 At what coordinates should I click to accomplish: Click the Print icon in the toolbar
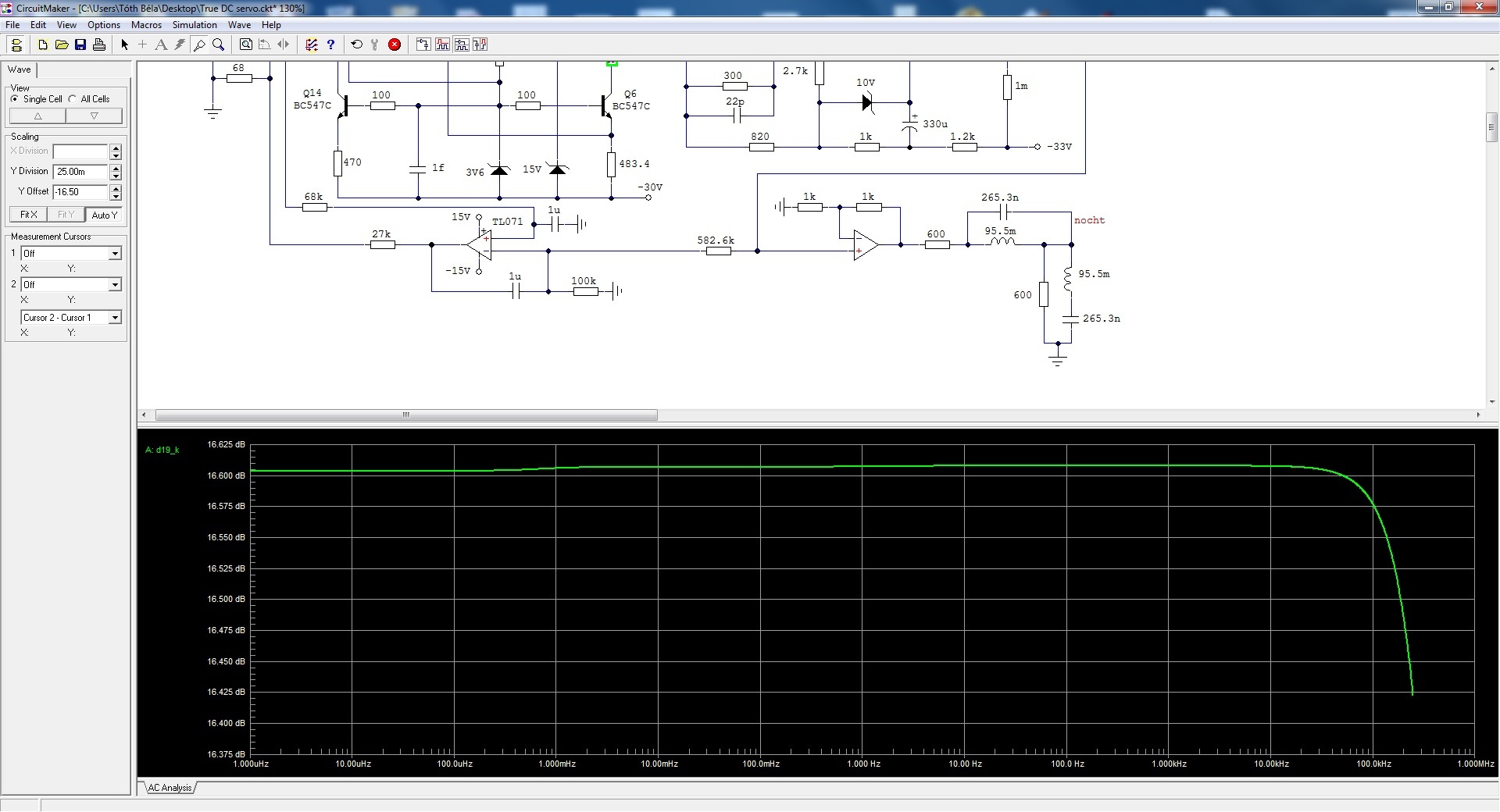(x=99, y=45)
